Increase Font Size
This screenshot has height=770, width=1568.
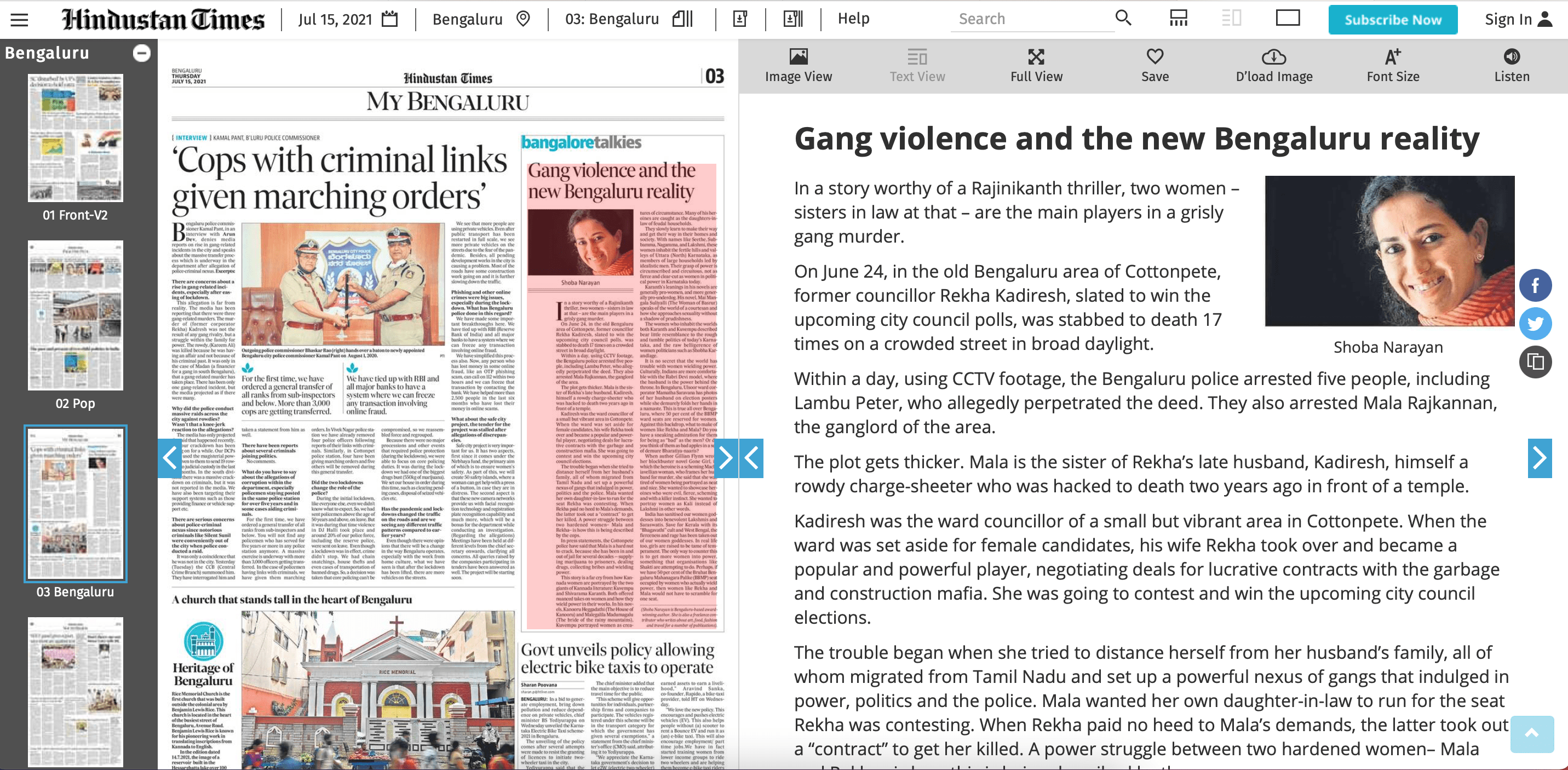tap(1393, 65)
